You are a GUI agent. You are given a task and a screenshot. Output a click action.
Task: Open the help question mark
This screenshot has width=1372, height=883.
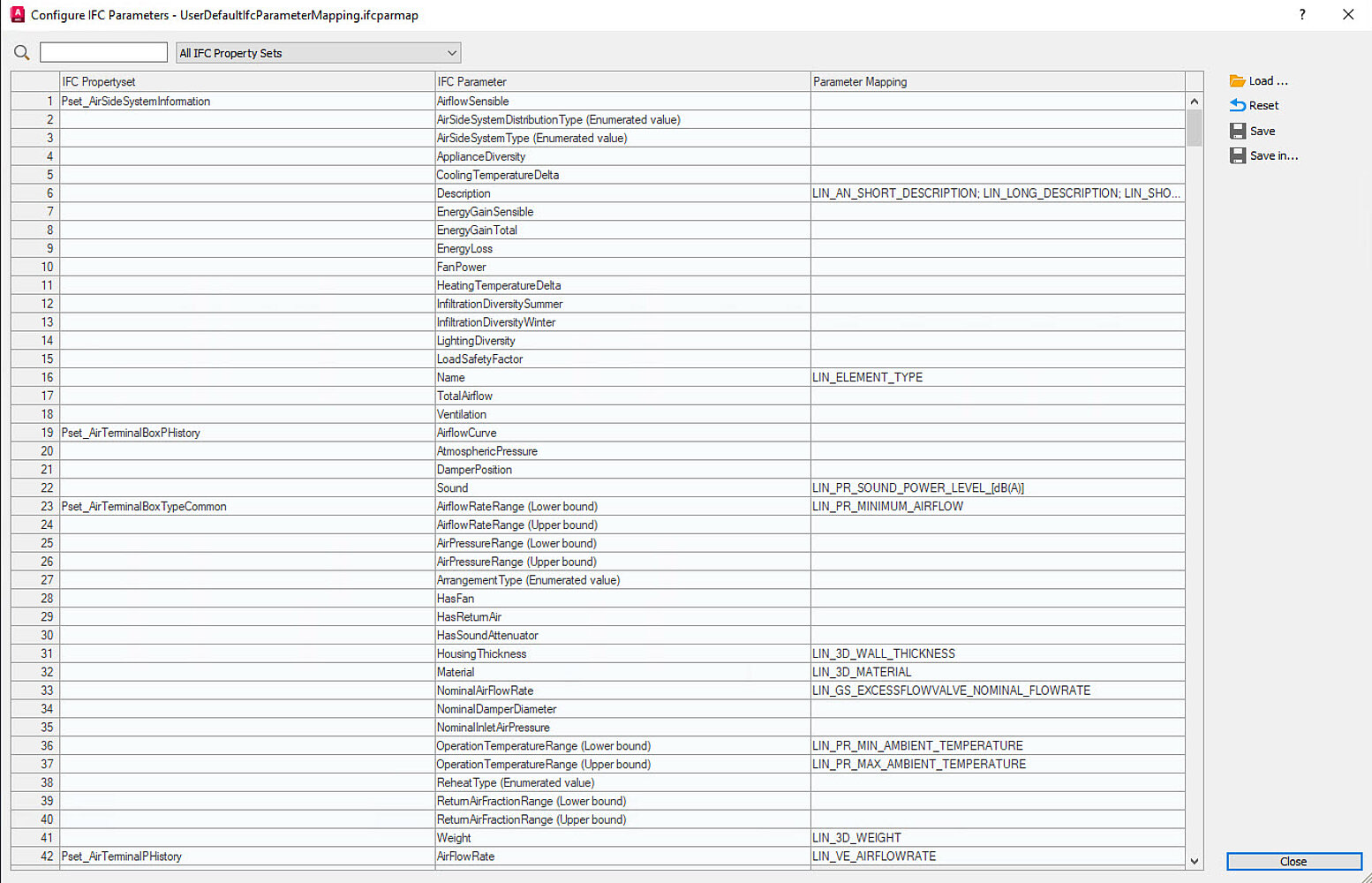click(1302, 14)
